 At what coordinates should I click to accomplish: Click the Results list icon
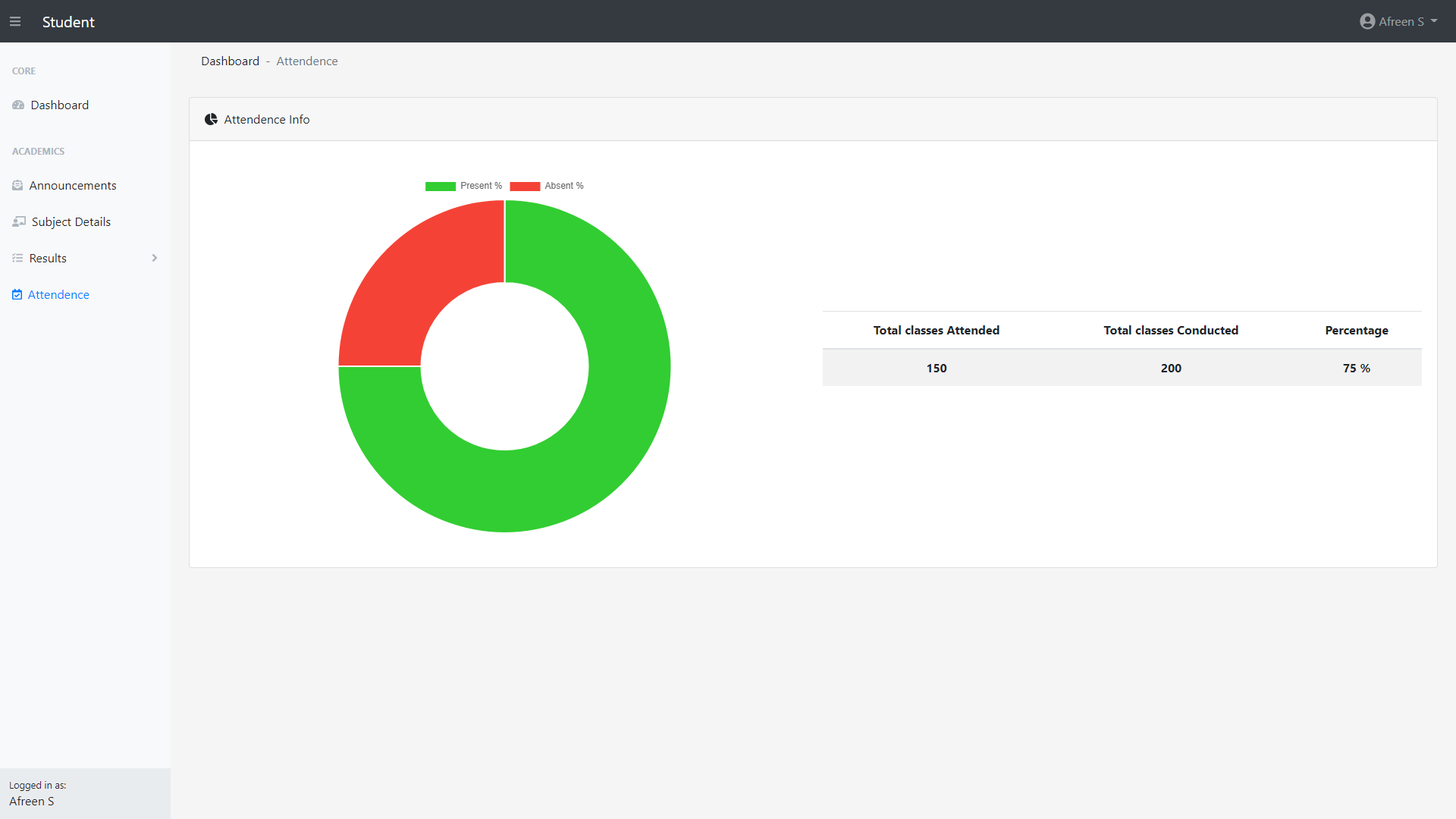coord(17,259)
